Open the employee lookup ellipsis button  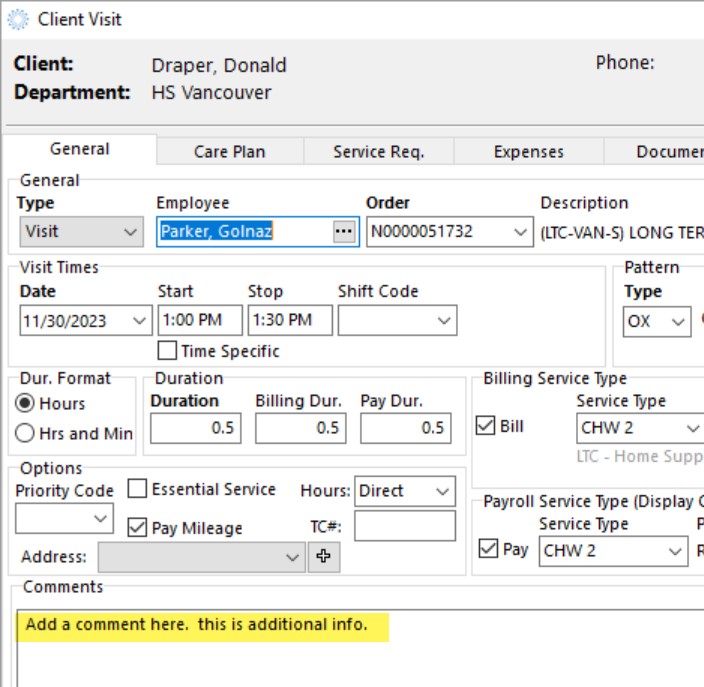tap(344, 232)
